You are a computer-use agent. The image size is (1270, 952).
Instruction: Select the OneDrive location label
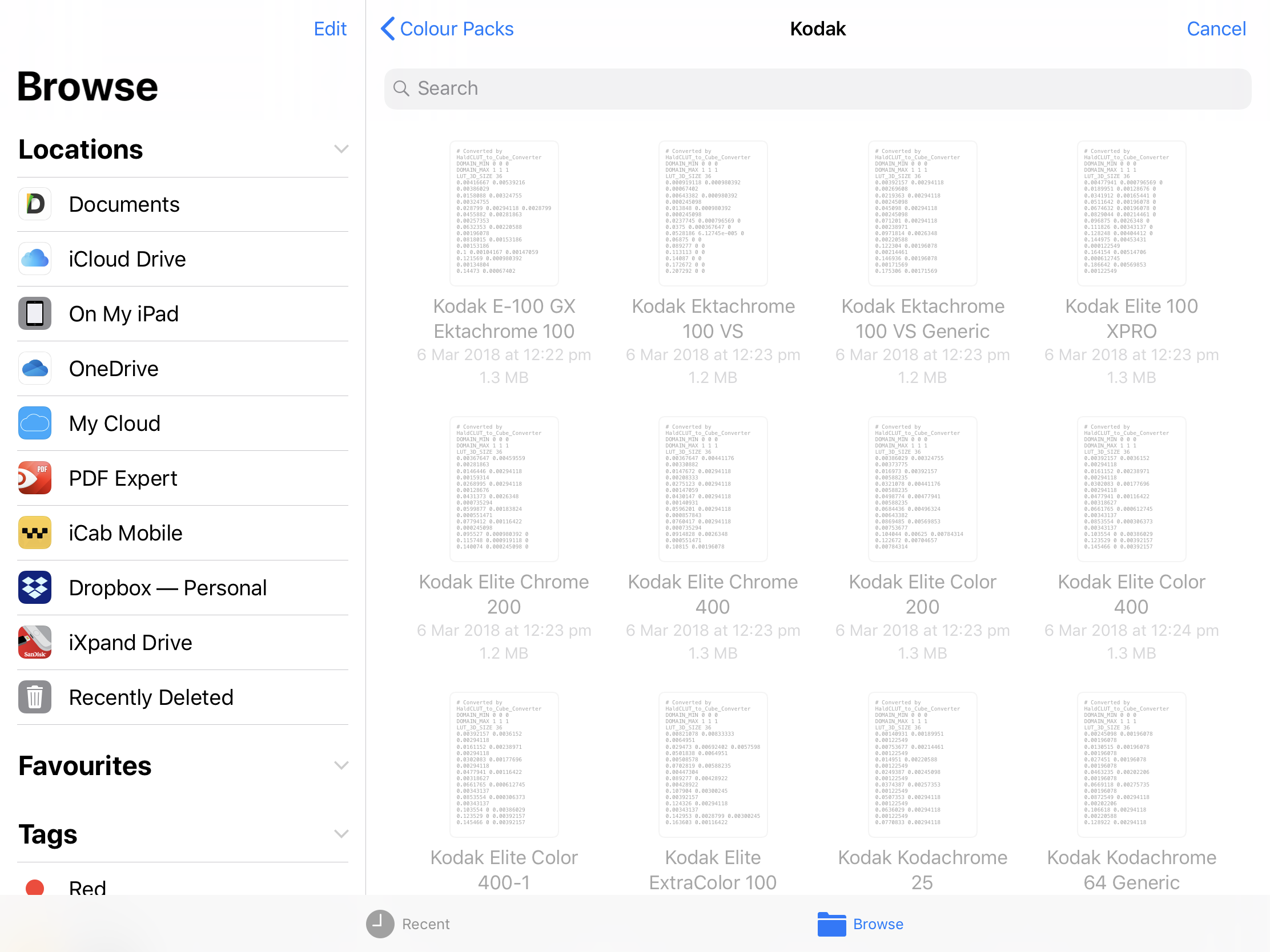point(114,369)
